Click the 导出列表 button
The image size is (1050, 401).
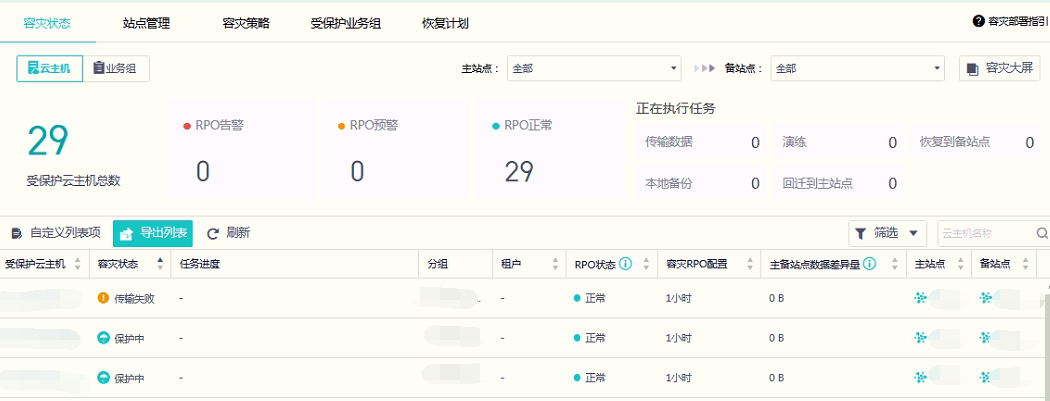[x=153, y=233]
